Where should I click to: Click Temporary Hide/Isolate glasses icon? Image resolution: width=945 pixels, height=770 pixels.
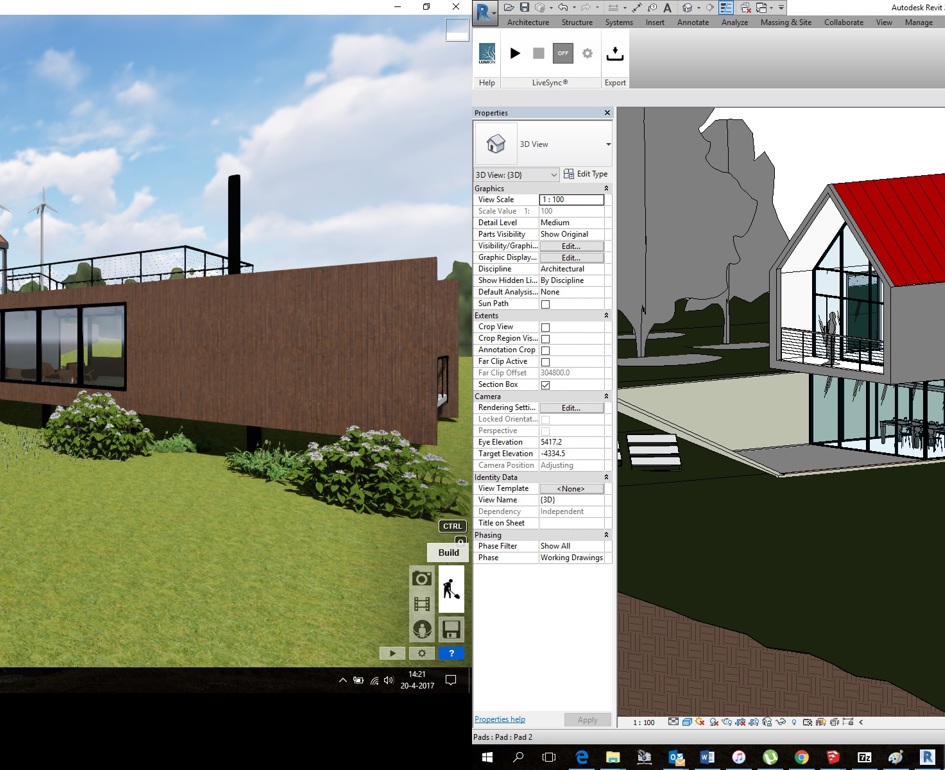pos(780,722)
